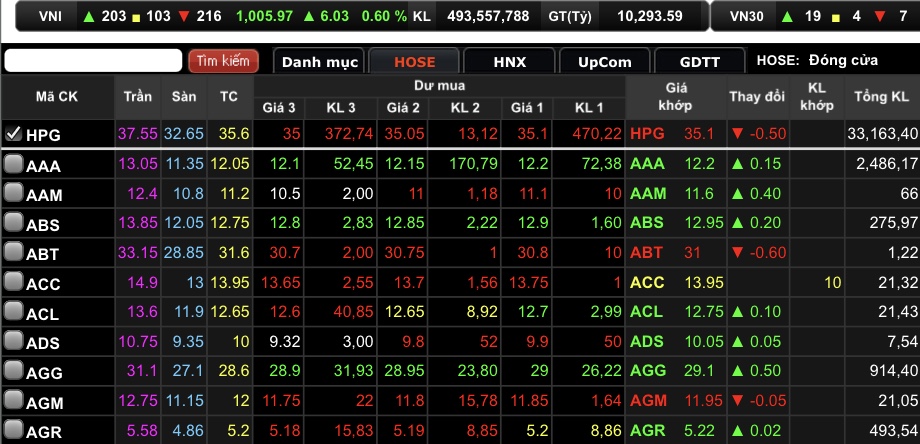Open the GDTT tab
This screenshot has height=444, width=920.
coord(699,62)
